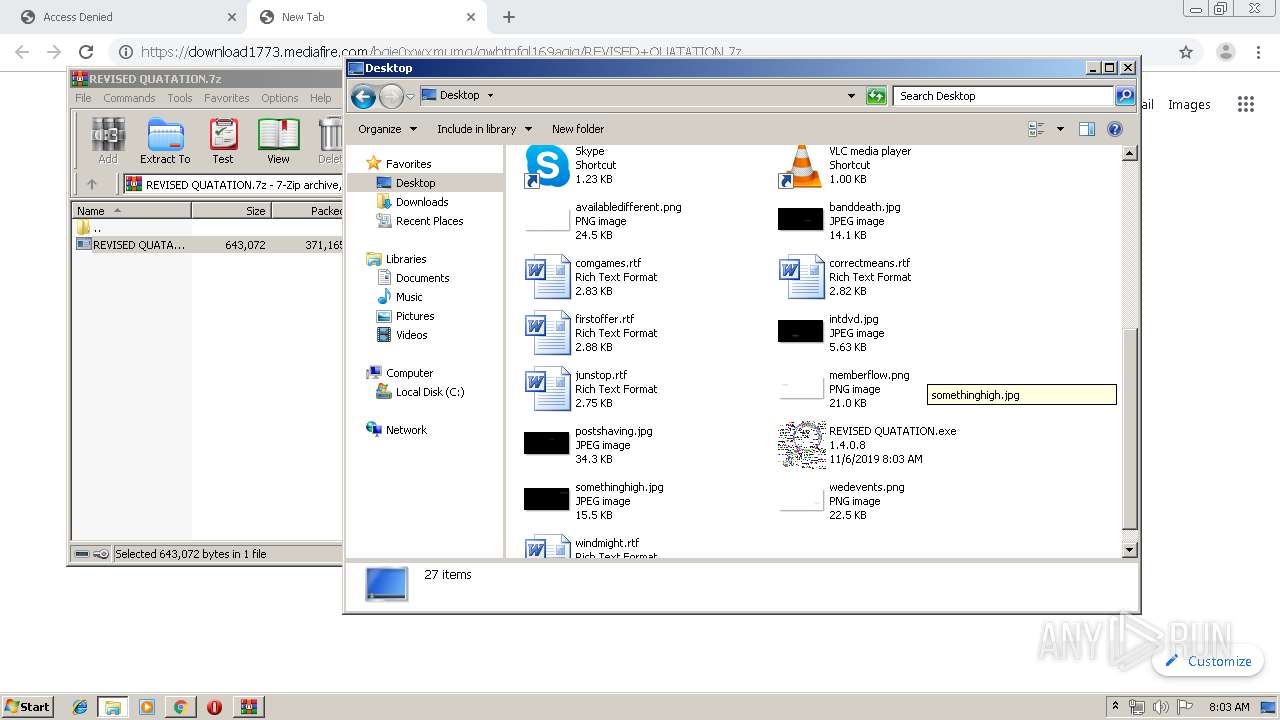Click the search magnifier icon in Explorer
1280x720 pixels.
click(1125, 96)
